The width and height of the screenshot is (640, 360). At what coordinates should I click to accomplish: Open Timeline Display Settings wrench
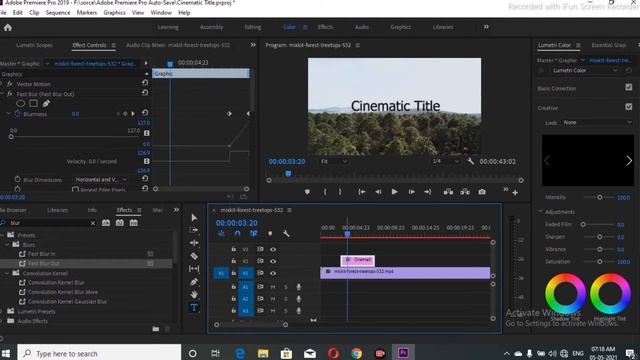(x=286, y=233)
